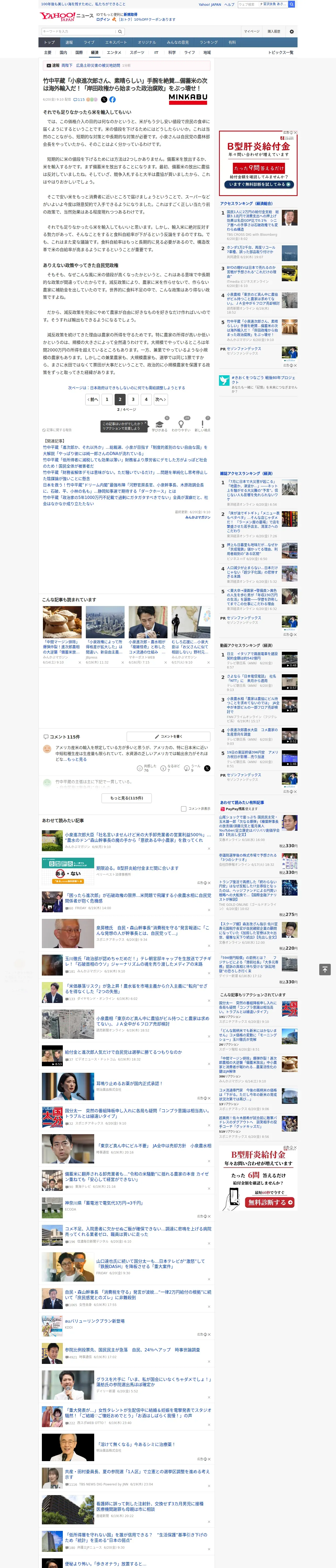
Task: Open the ライブ tab in the main navigation
Action: (x=89, y=43)
